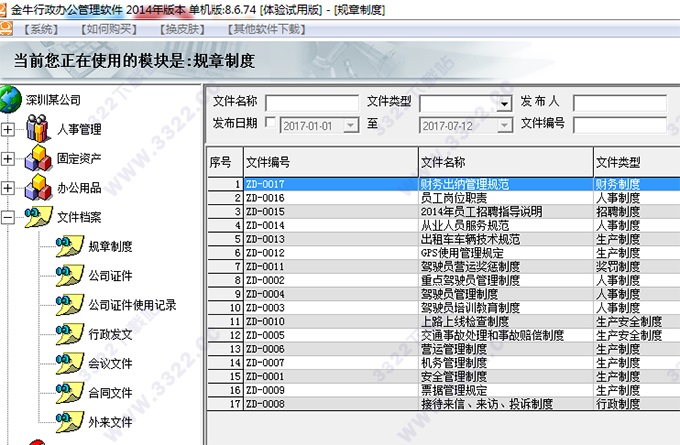Screen dimensions: 680x445
Task: Select 公司证件使用记录 in the tree
Action: coord(132,305)
